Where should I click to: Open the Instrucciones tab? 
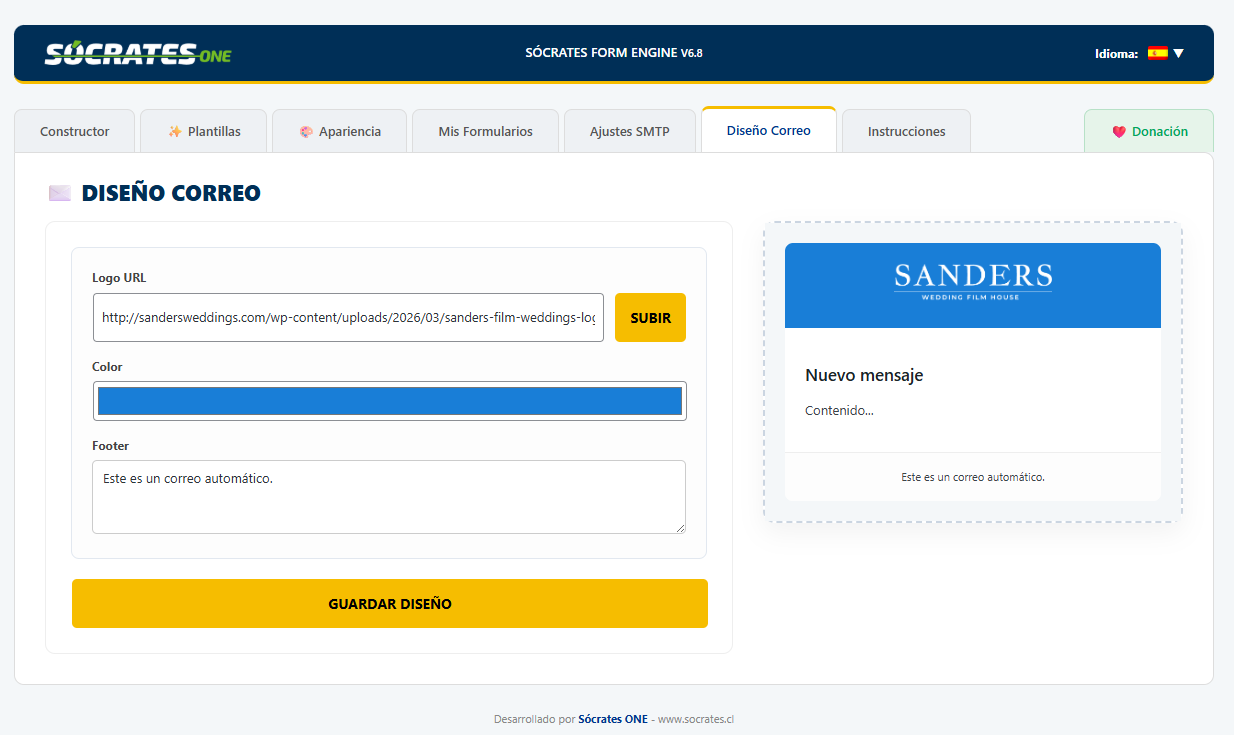coord(906,132)
